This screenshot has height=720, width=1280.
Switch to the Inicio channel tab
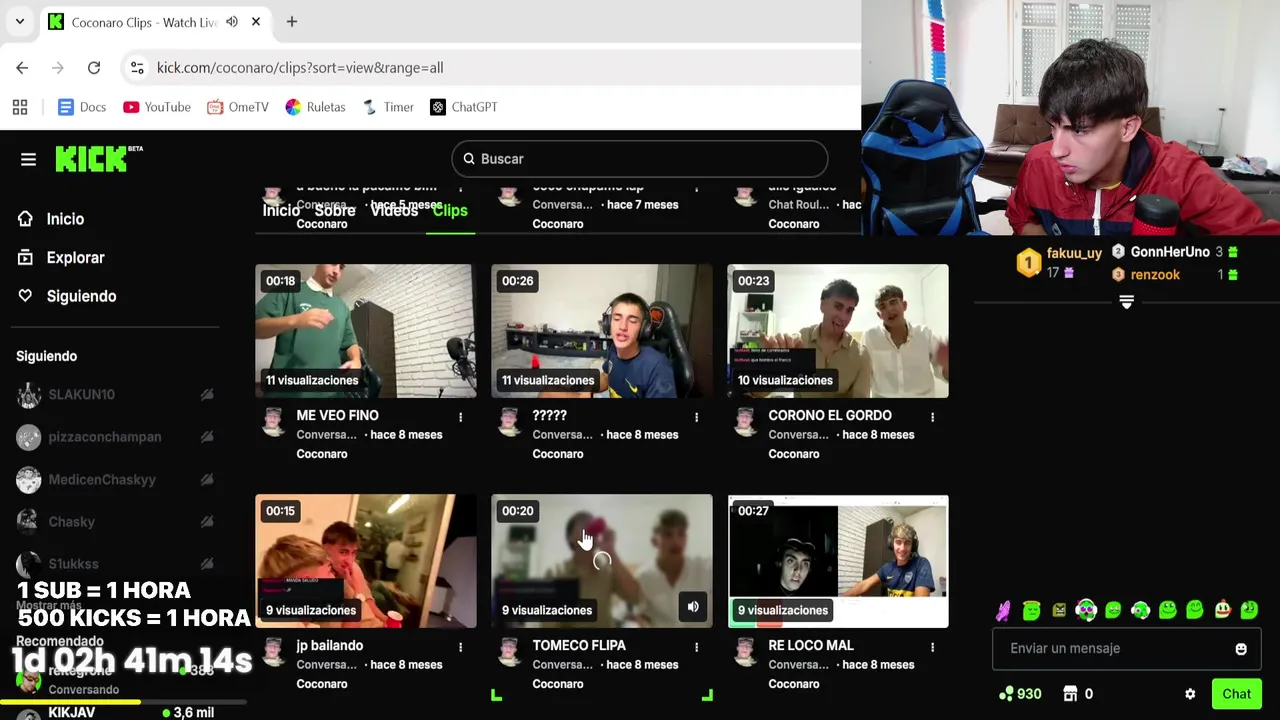(x=281, y=211)
